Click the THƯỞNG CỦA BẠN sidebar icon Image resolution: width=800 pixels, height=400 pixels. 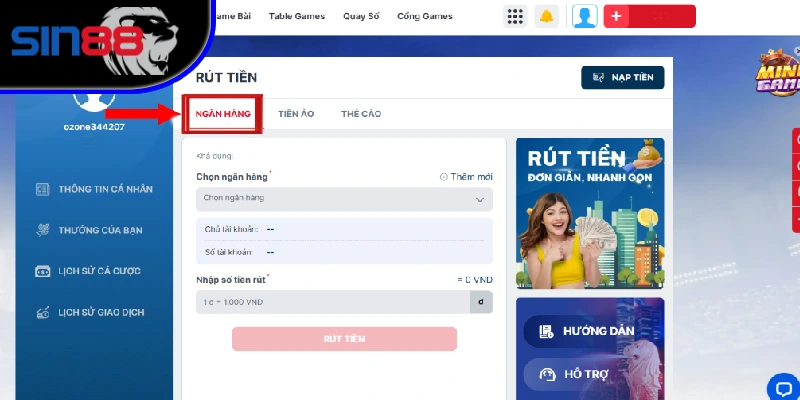point(42,230)
